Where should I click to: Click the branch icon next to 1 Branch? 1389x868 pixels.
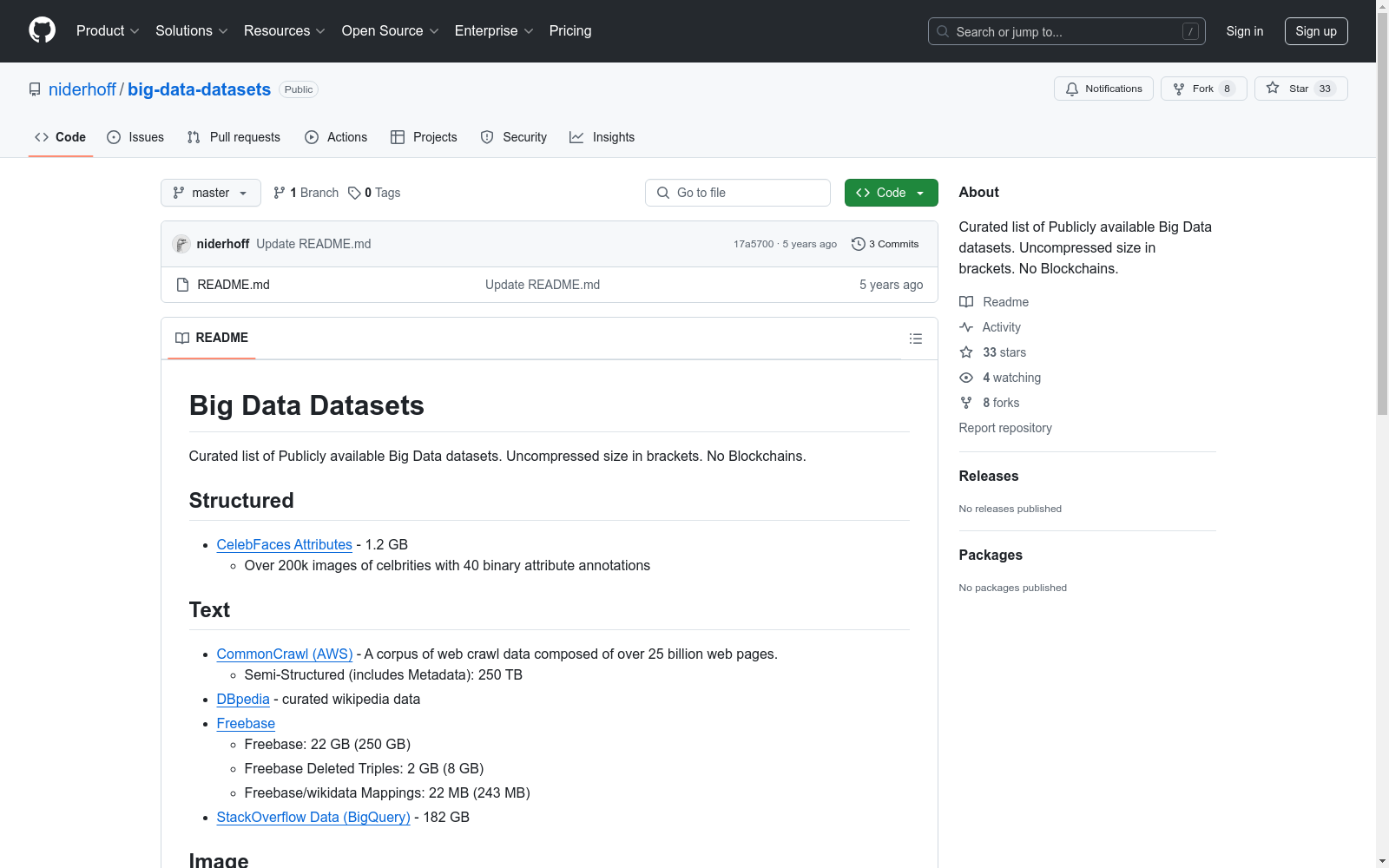pos(280,193)
